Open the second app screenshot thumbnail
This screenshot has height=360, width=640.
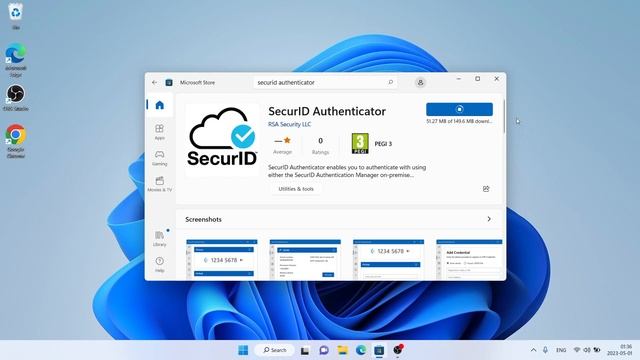[x=305, y=259]
